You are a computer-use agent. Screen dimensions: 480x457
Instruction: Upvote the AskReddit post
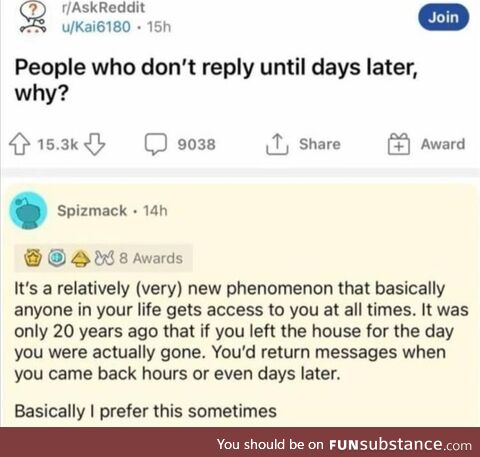point(20,144)
